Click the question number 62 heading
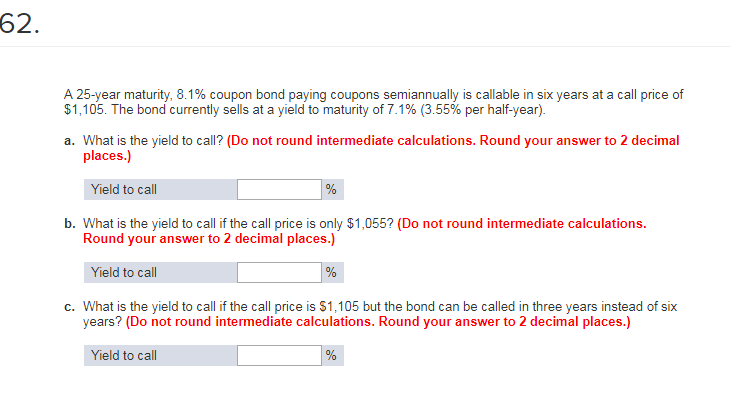The width and height of the screenshot is (730, 403). click(20, 23)
